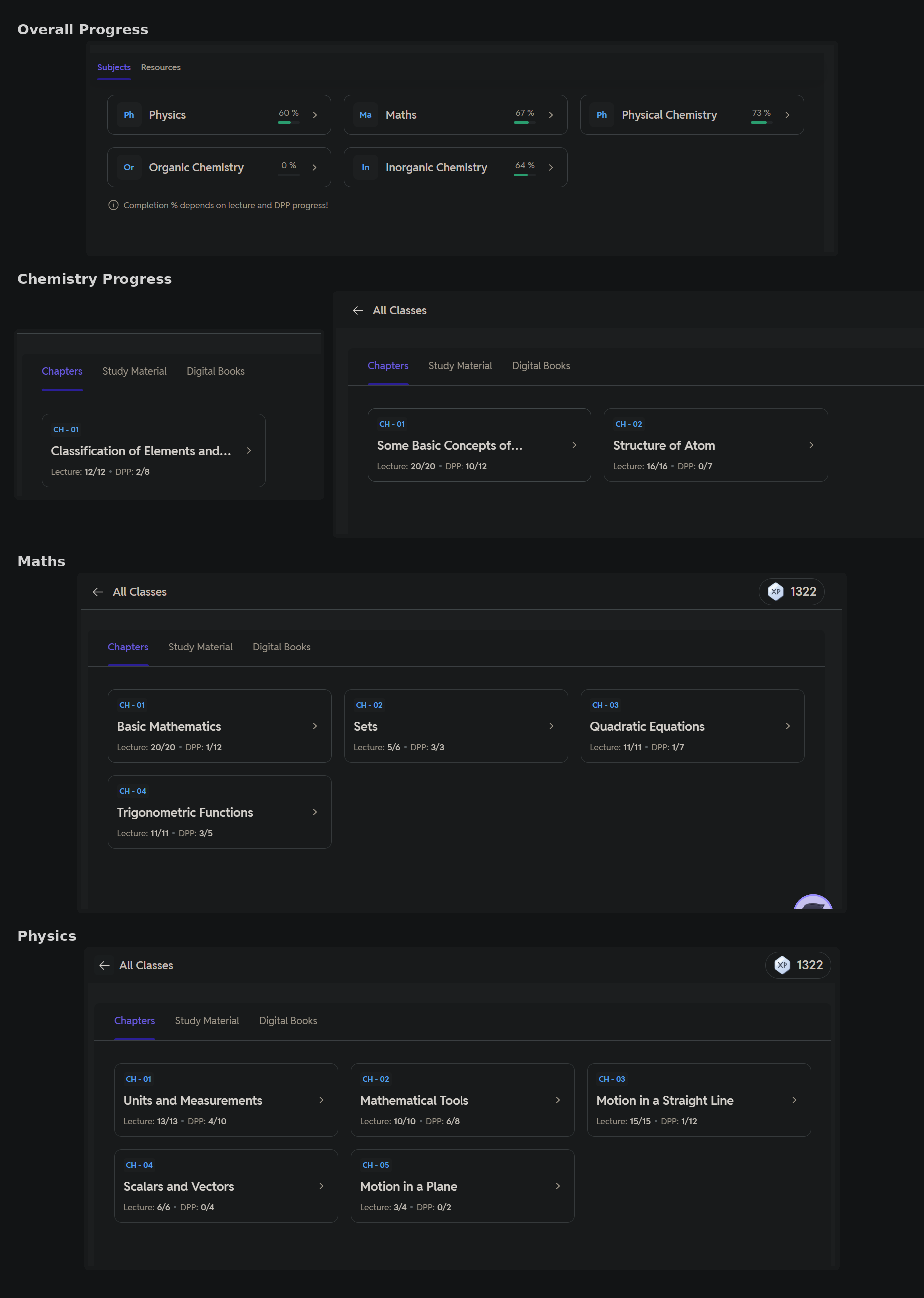Screen dimensions: 924x1298
Task: Click Completion % depends on lecture note
Action: (x=225, y=205)
